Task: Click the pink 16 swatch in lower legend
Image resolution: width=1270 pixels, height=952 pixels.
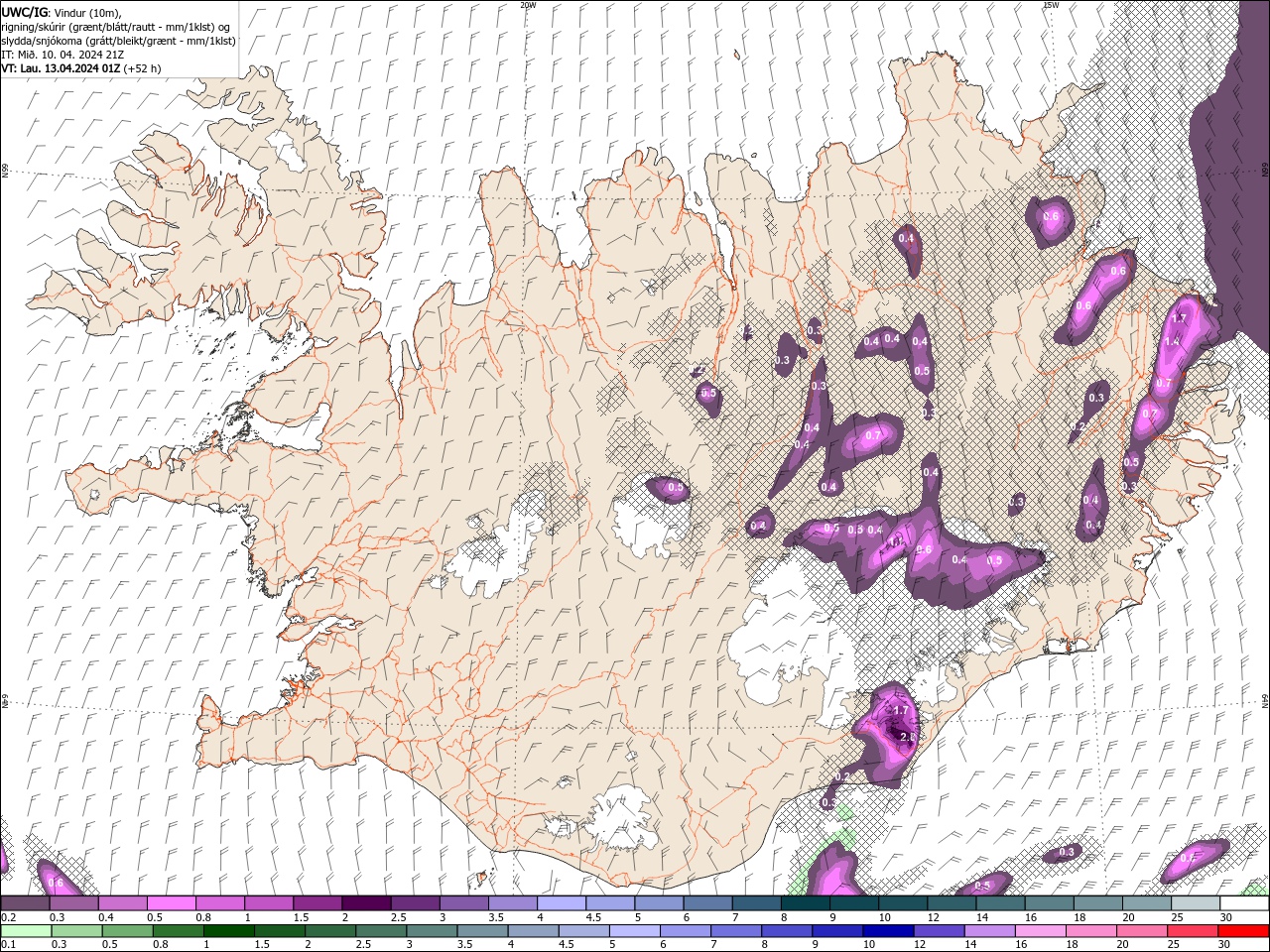Action: tap(1039, 931)
